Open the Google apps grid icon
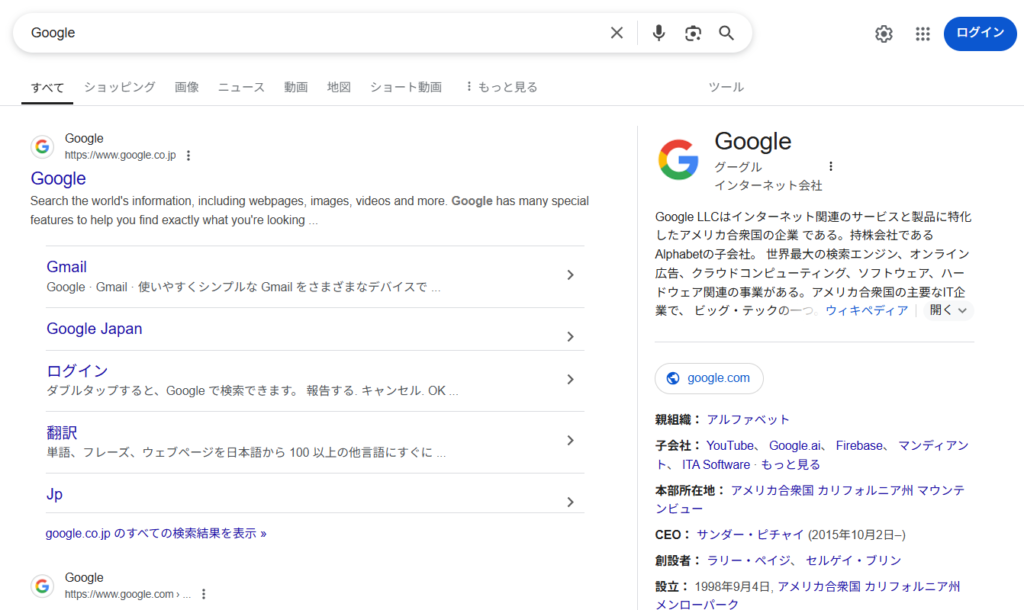The height and width of the screenshot is (610, 1024). click(922, 33)
